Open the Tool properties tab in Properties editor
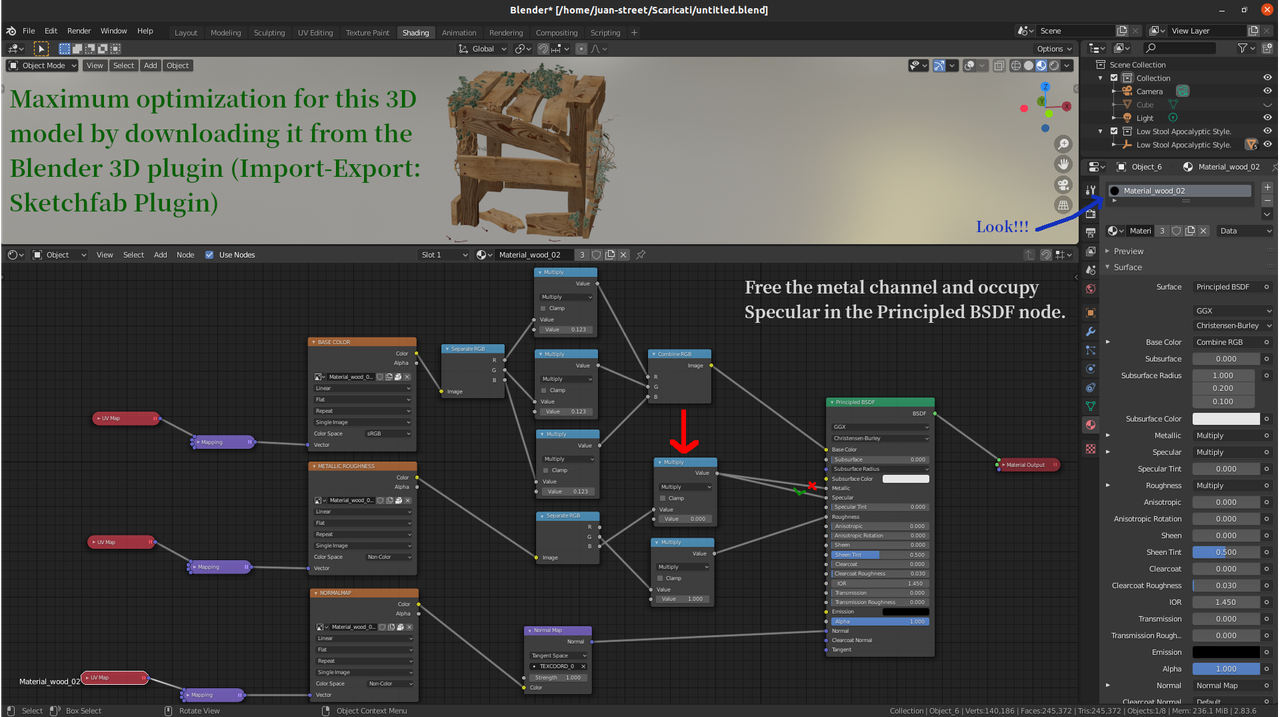1280x717 pixels. 1090,190
